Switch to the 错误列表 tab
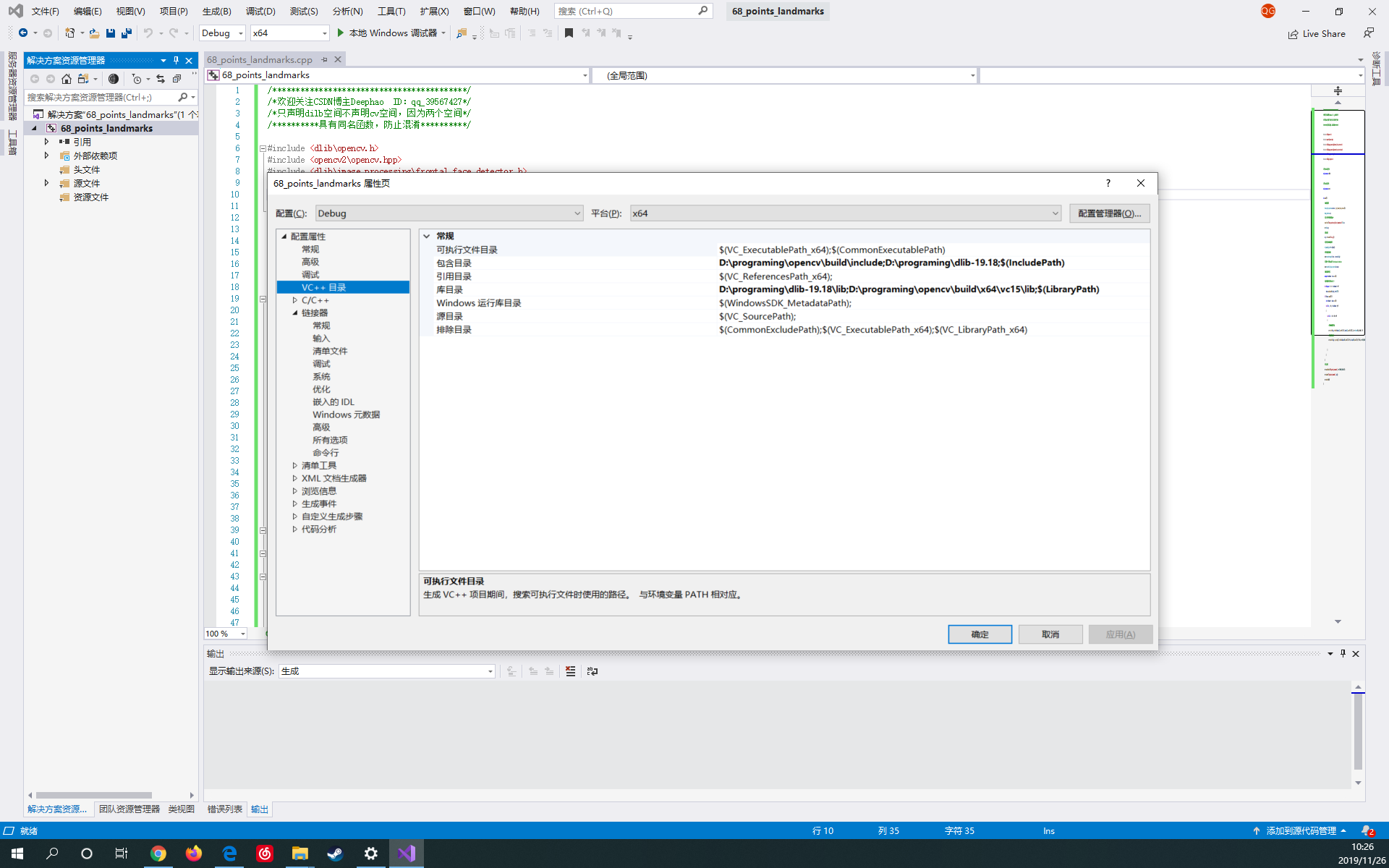Image resolution: width=1389 pixels, height=868 pixels. point(224,809)
